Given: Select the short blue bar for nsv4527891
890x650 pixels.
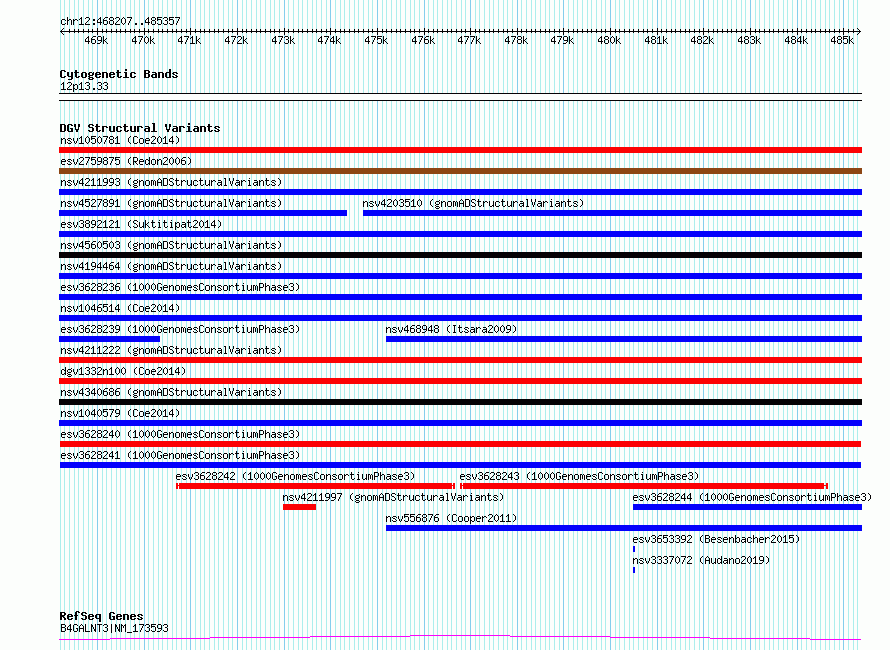Looking at the screenshot, I should (x=203, y=213).
